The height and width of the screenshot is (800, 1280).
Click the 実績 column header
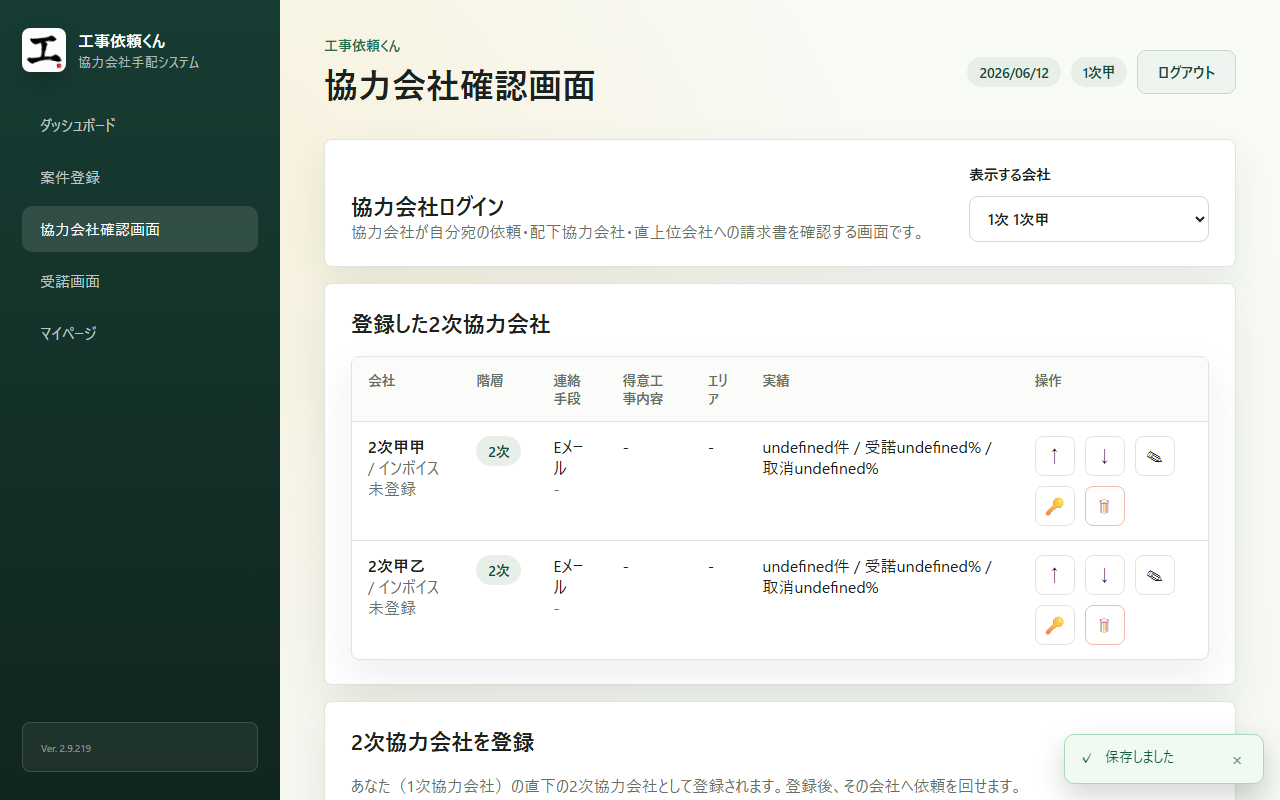pyautogui.click(x=776, y=381)
